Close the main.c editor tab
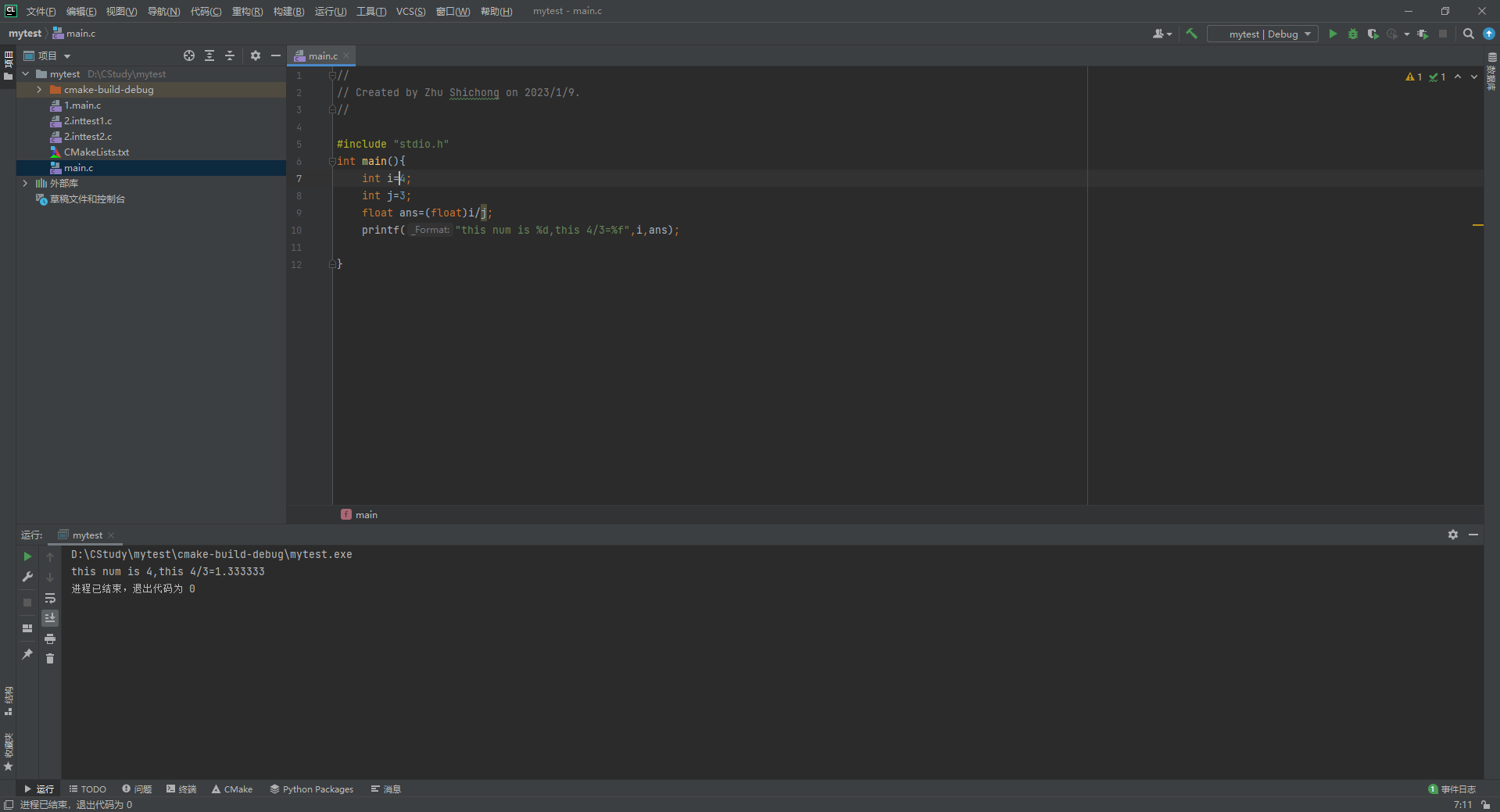Screen dimensions: 1500x812 [346, 55]
